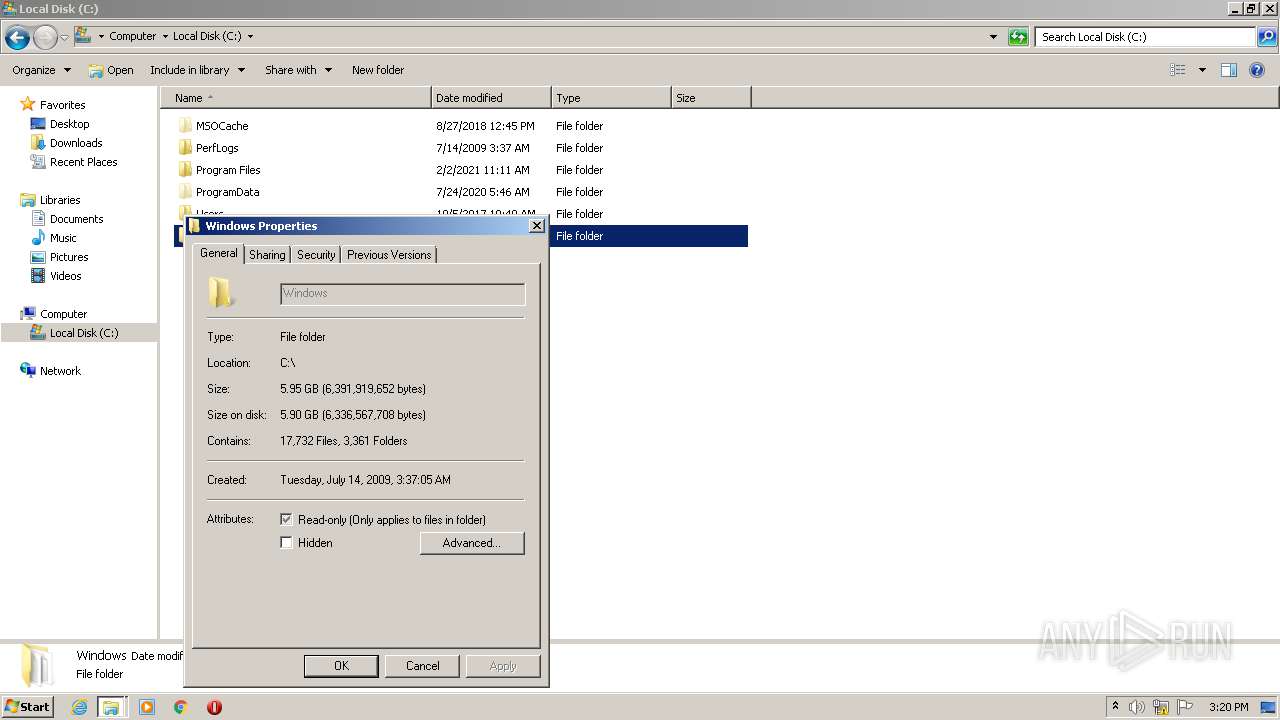Open the More view options arrow
The height and width of the screenshot is (720, 1280).
tap(1202, 70)
